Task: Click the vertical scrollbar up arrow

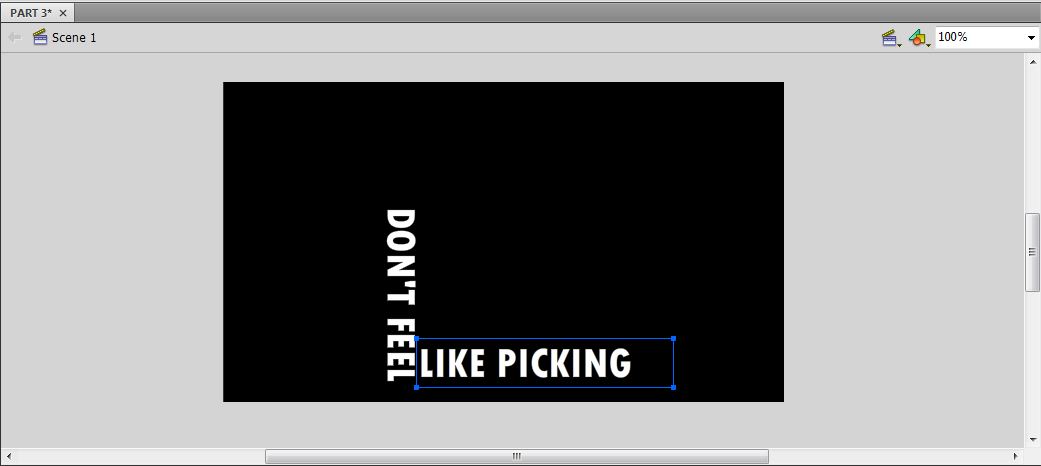Action: pyautogui.click(x=1032, y=62)
